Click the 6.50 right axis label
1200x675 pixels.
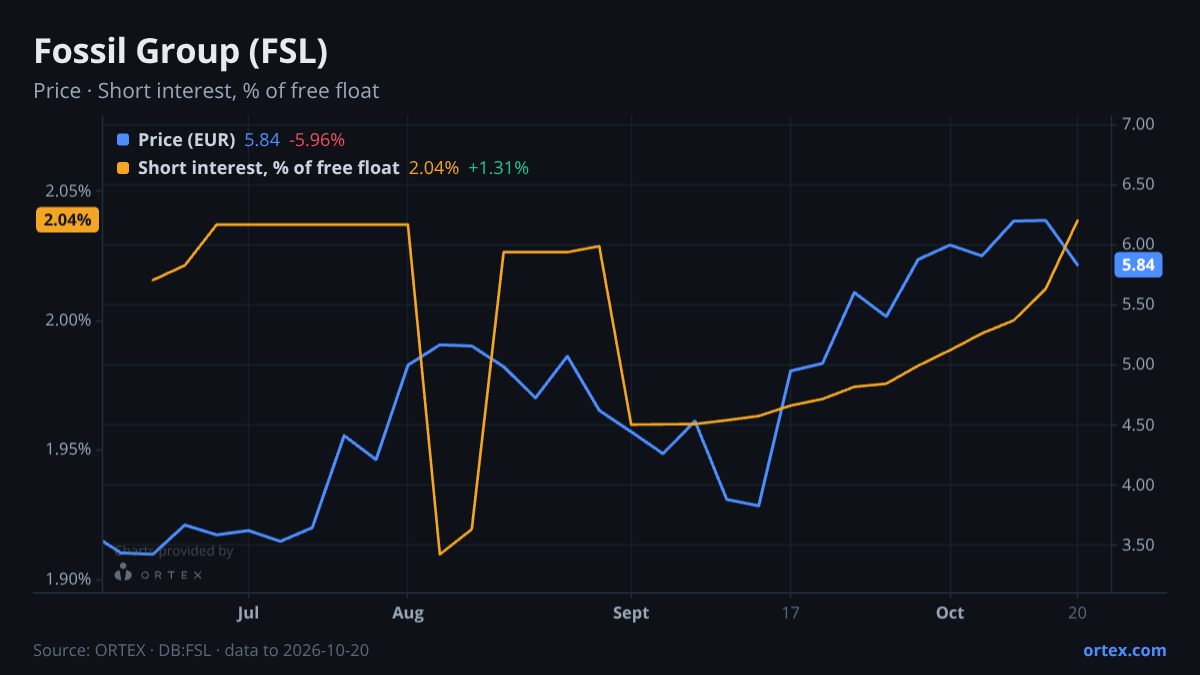coord(1139,184)
